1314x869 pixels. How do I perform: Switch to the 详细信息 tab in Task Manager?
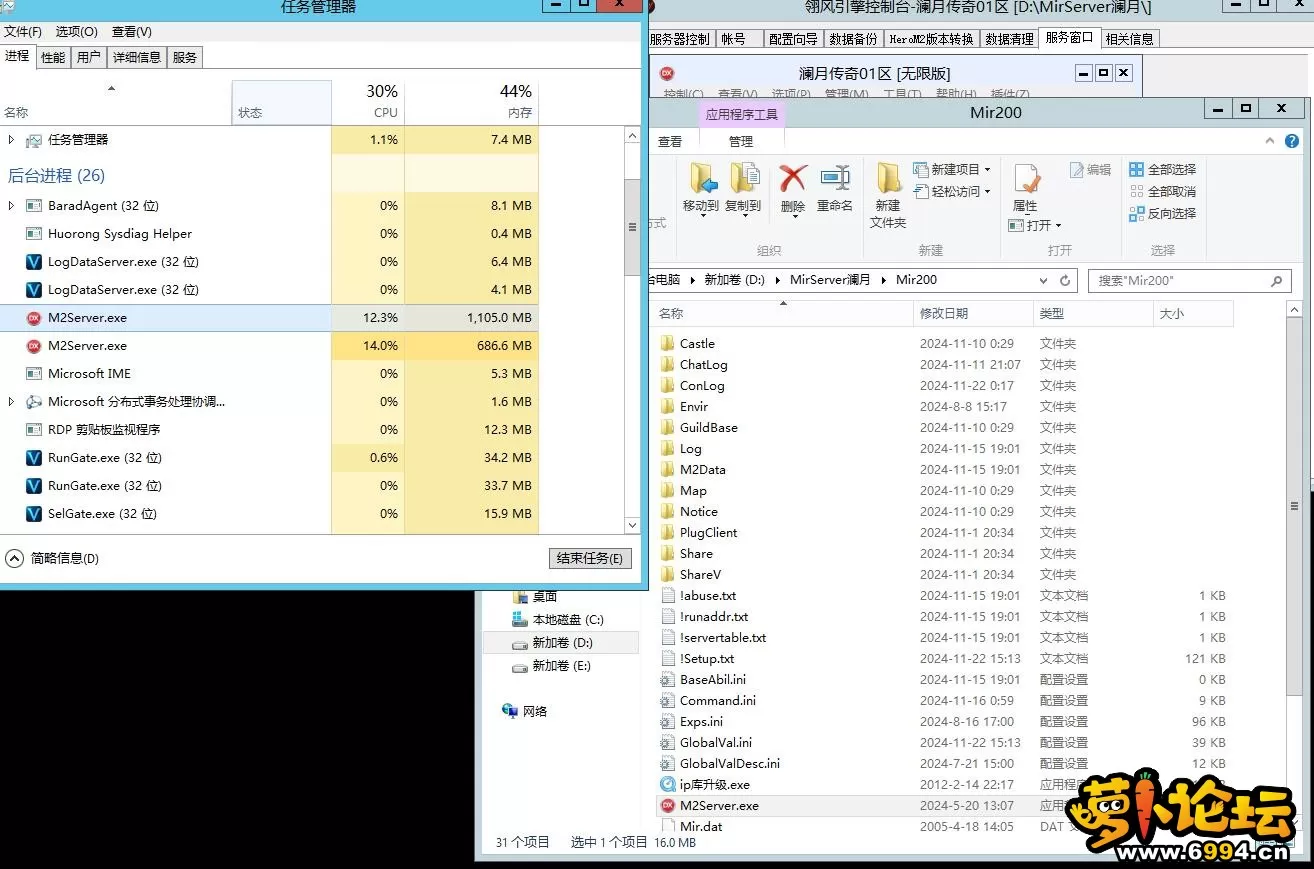click(x=137, y=57)
